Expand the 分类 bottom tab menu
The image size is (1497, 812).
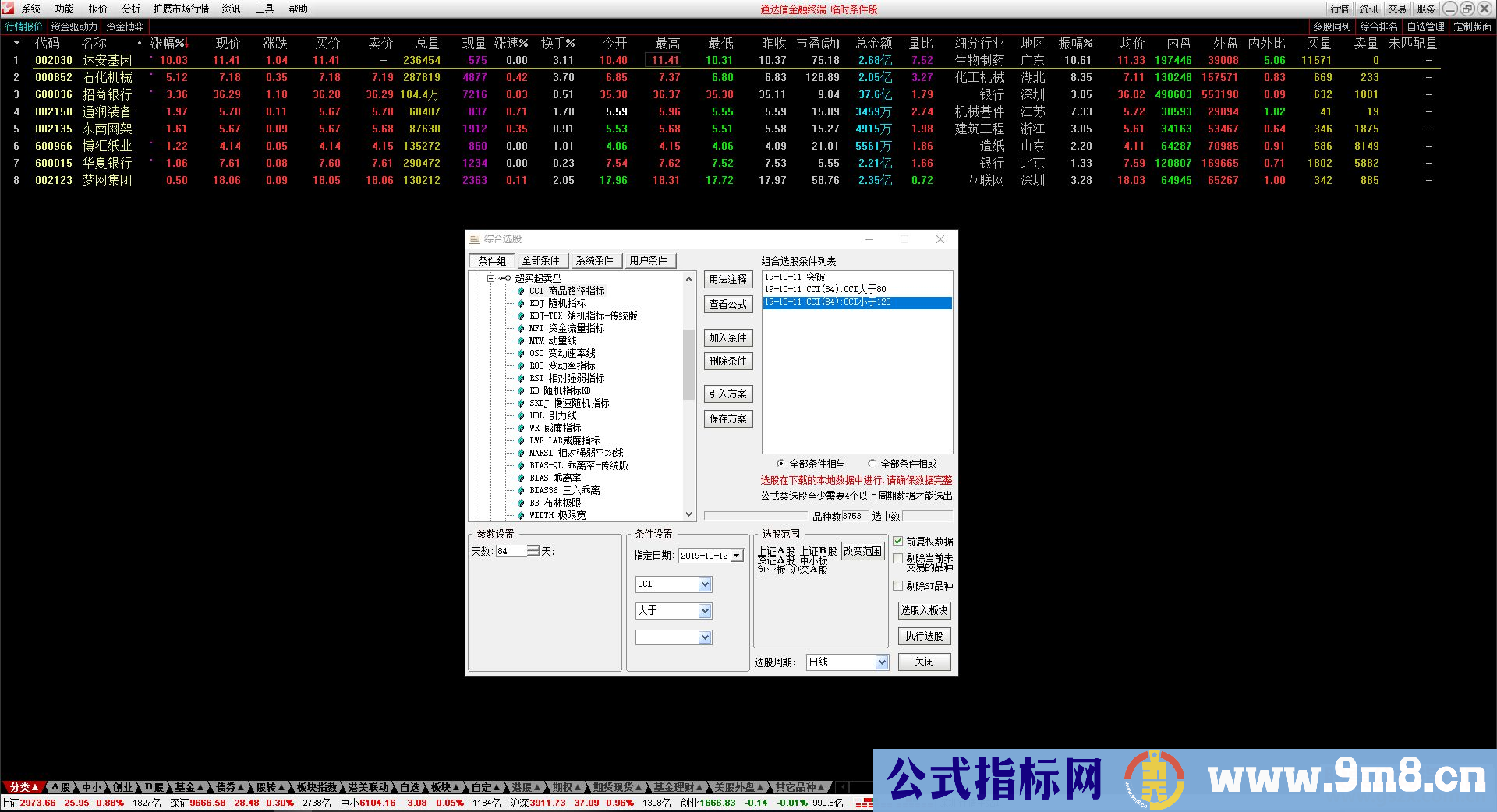(23, 787)
